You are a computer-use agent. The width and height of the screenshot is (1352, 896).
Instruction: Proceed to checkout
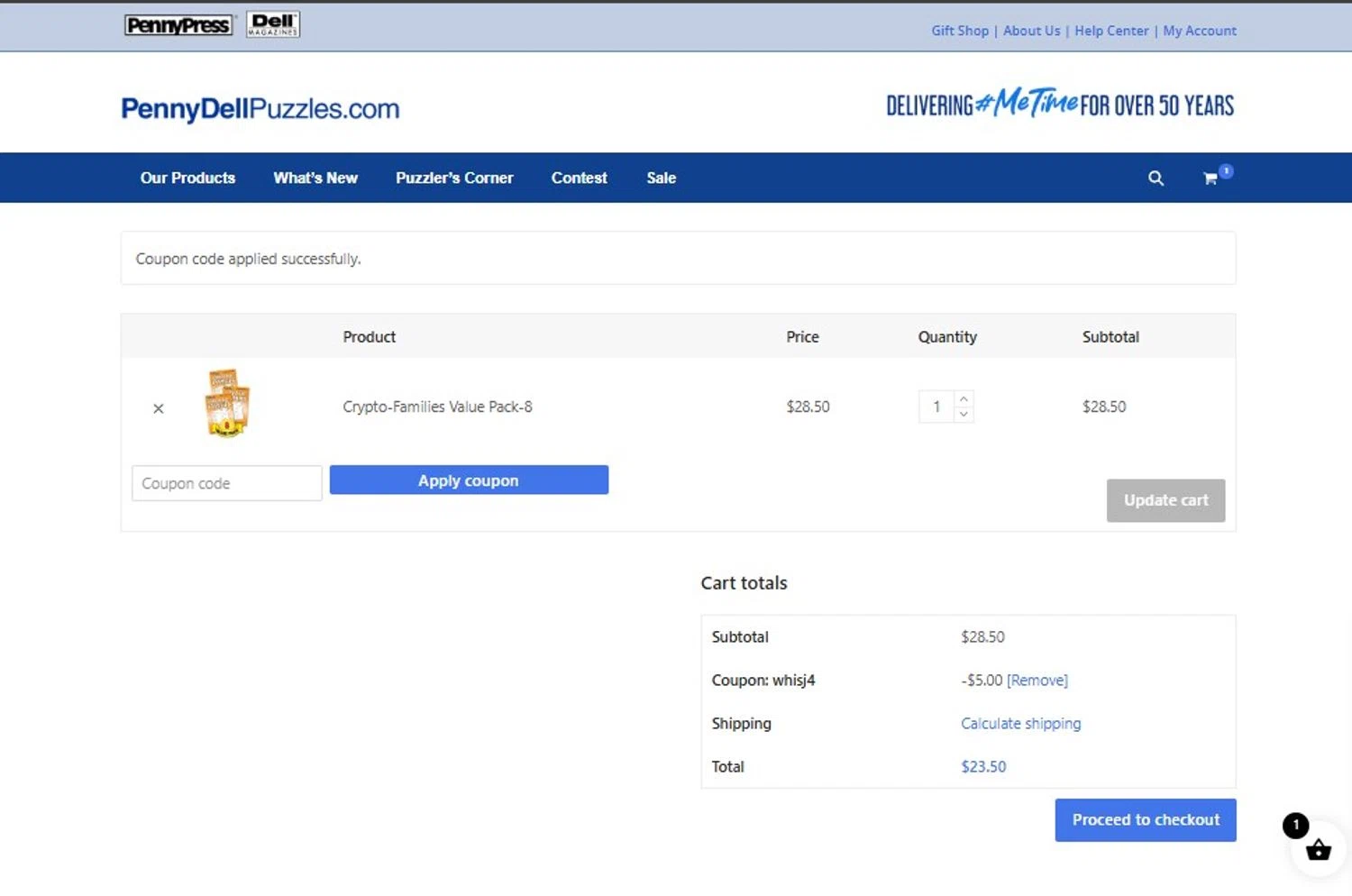(1146, 820)
